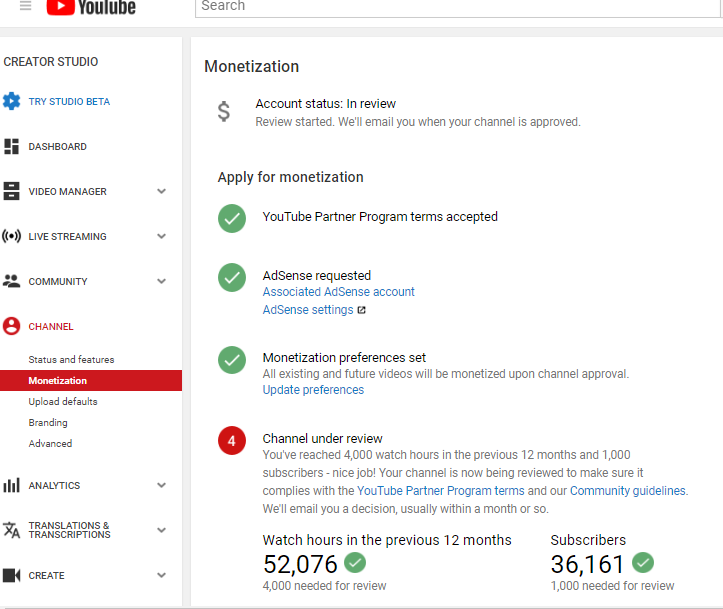The height and width of the screenshot is (609, 723).
Task: Open Translations & Transcriptions menu item
Action: [x=69, y=530]
